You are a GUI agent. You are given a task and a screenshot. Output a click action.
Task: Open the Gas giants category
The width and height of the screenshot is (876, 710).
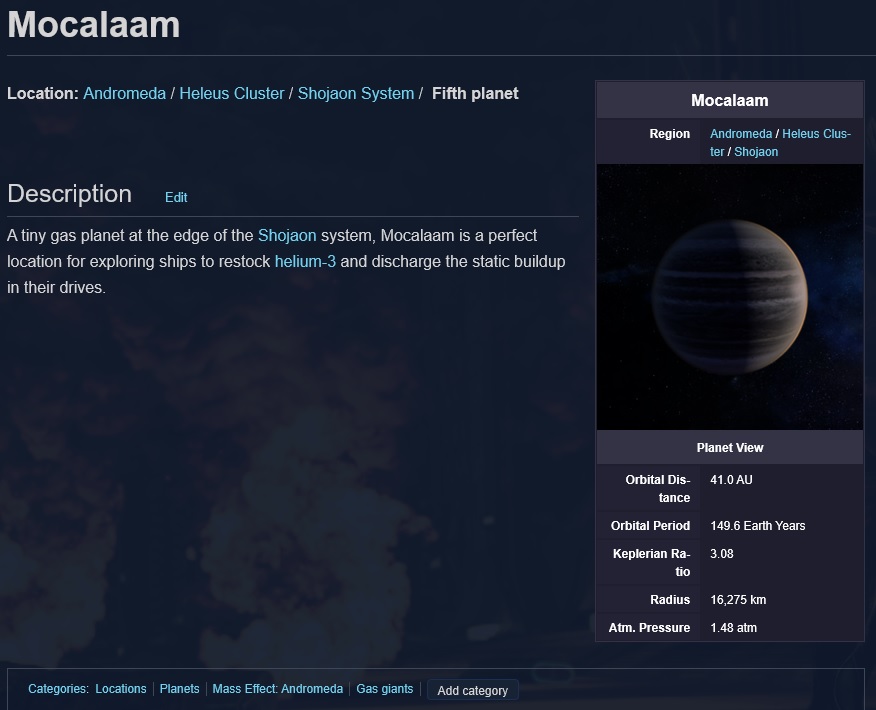coord(385,689)
